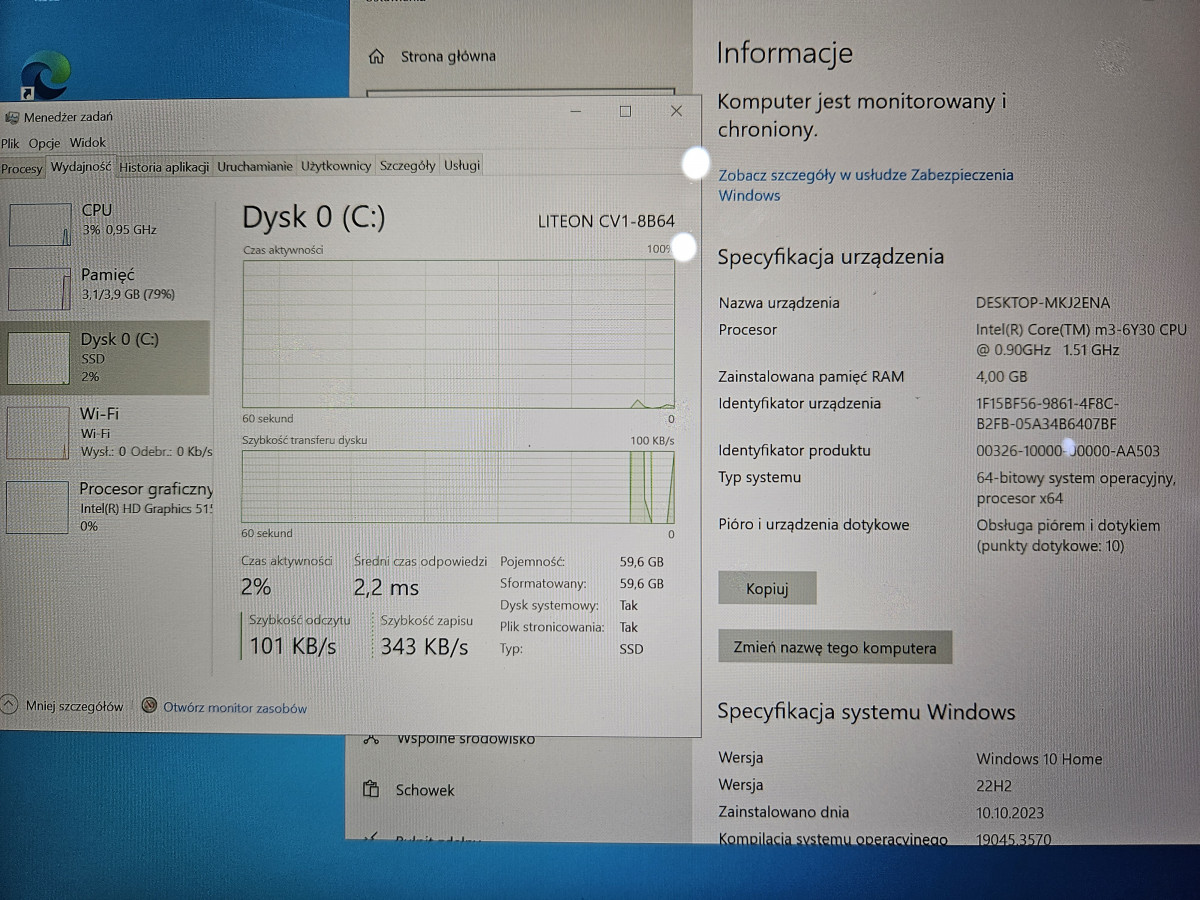
Task: Open the Opcje menu
Action: (44, 143)
